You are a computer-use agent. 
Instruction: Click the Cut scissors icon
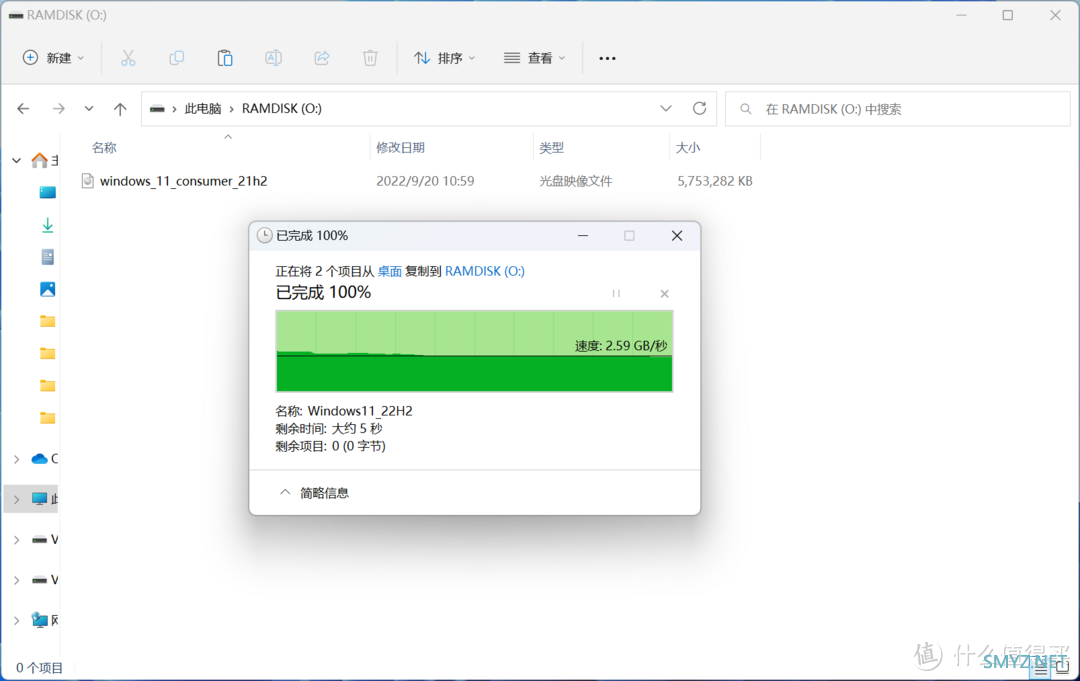[x=128, y=58]
